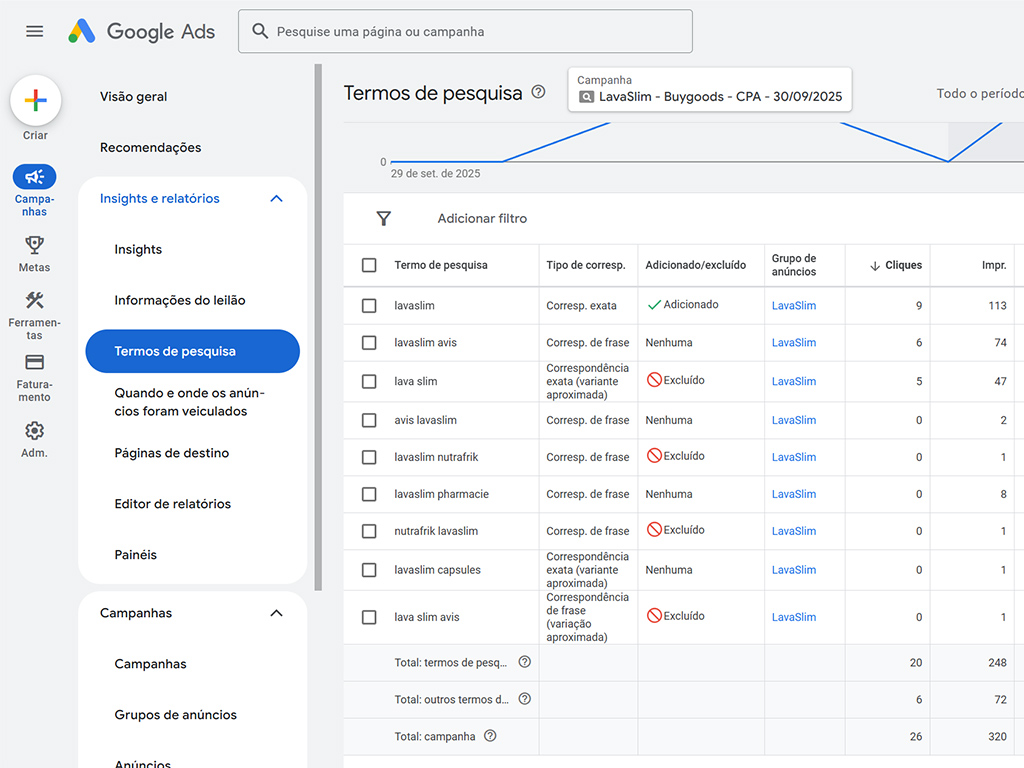Check the lavaslim row checkbox
Screen dimensions: 1024x768
[x=369, y=304]
